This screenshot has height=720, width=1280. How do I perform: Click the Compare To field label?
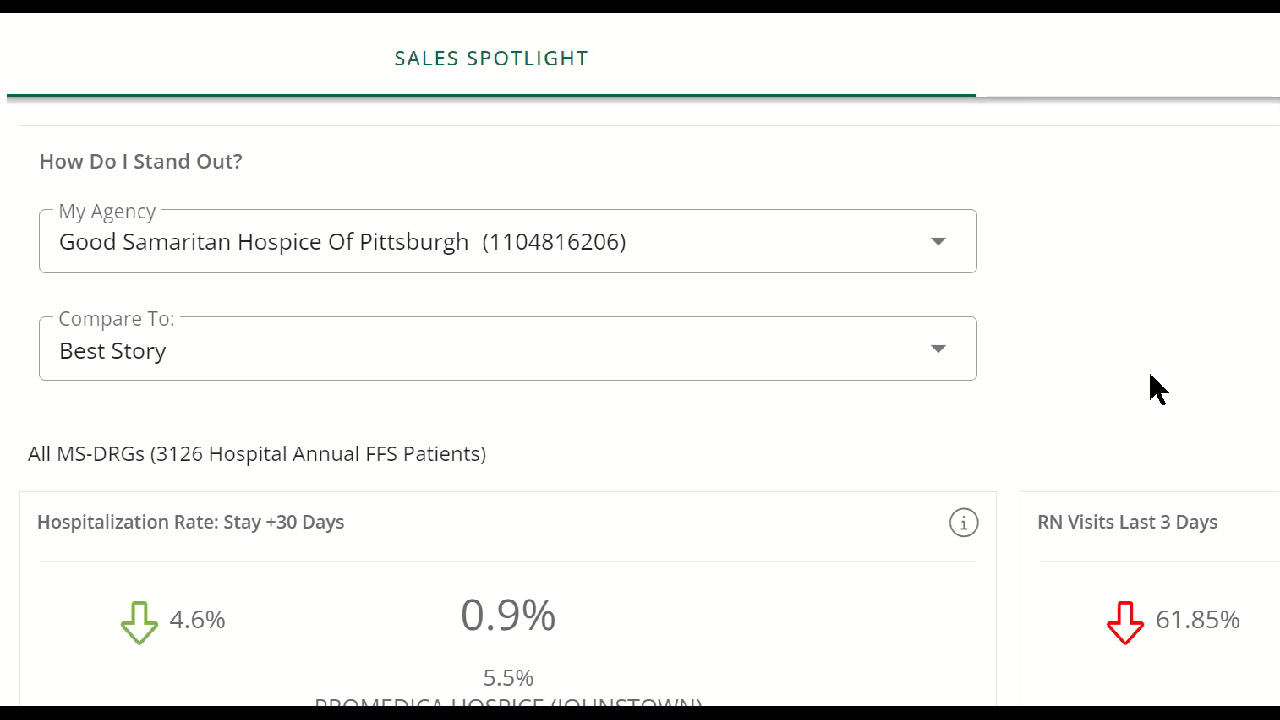116,318
